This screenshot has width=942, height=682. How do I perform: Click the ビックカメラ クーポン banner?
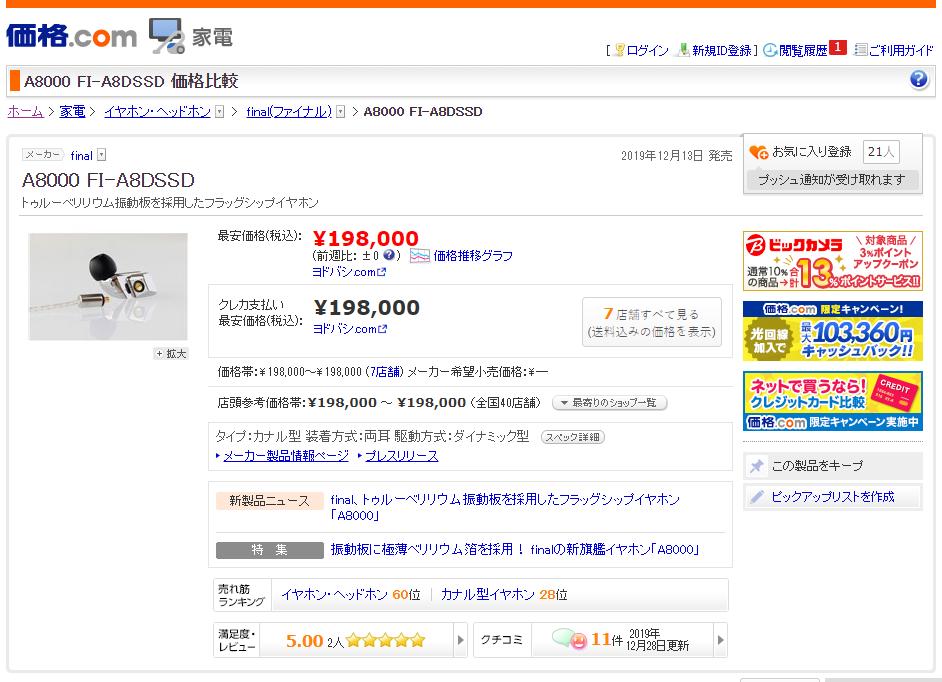coord(834,258)
